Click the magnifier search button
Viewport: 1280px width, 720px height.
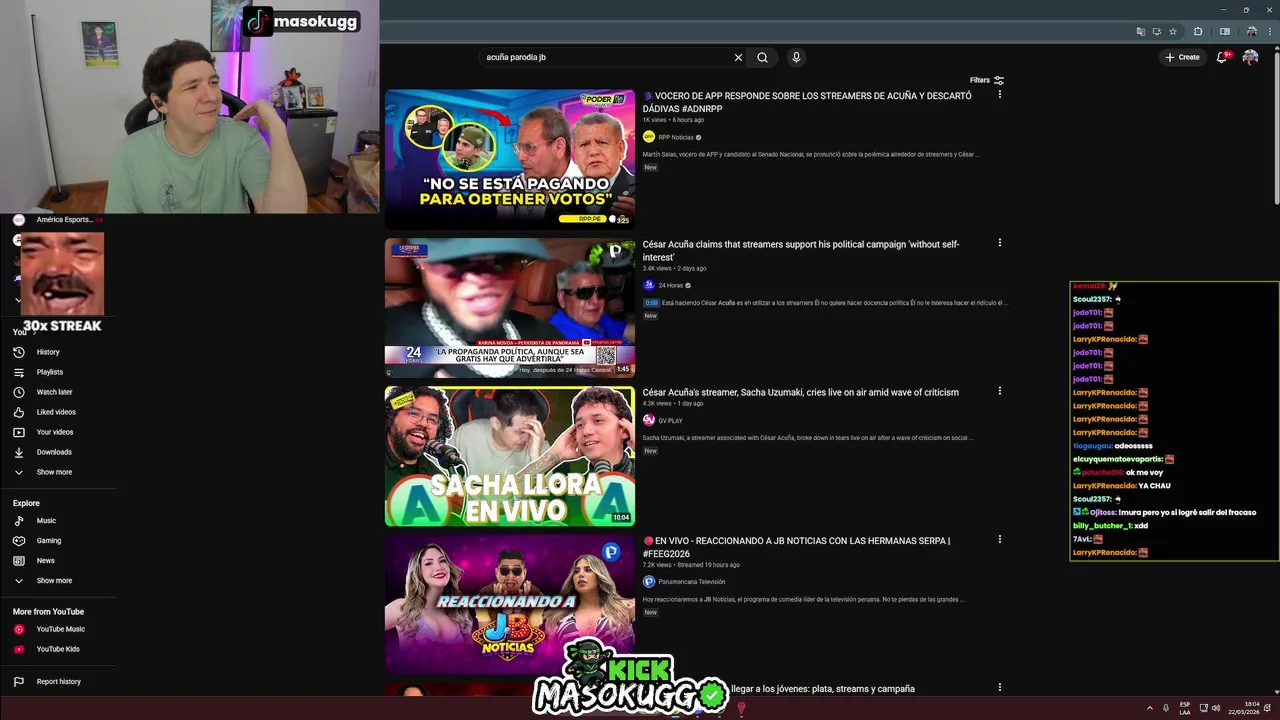(x=762, y=57)
